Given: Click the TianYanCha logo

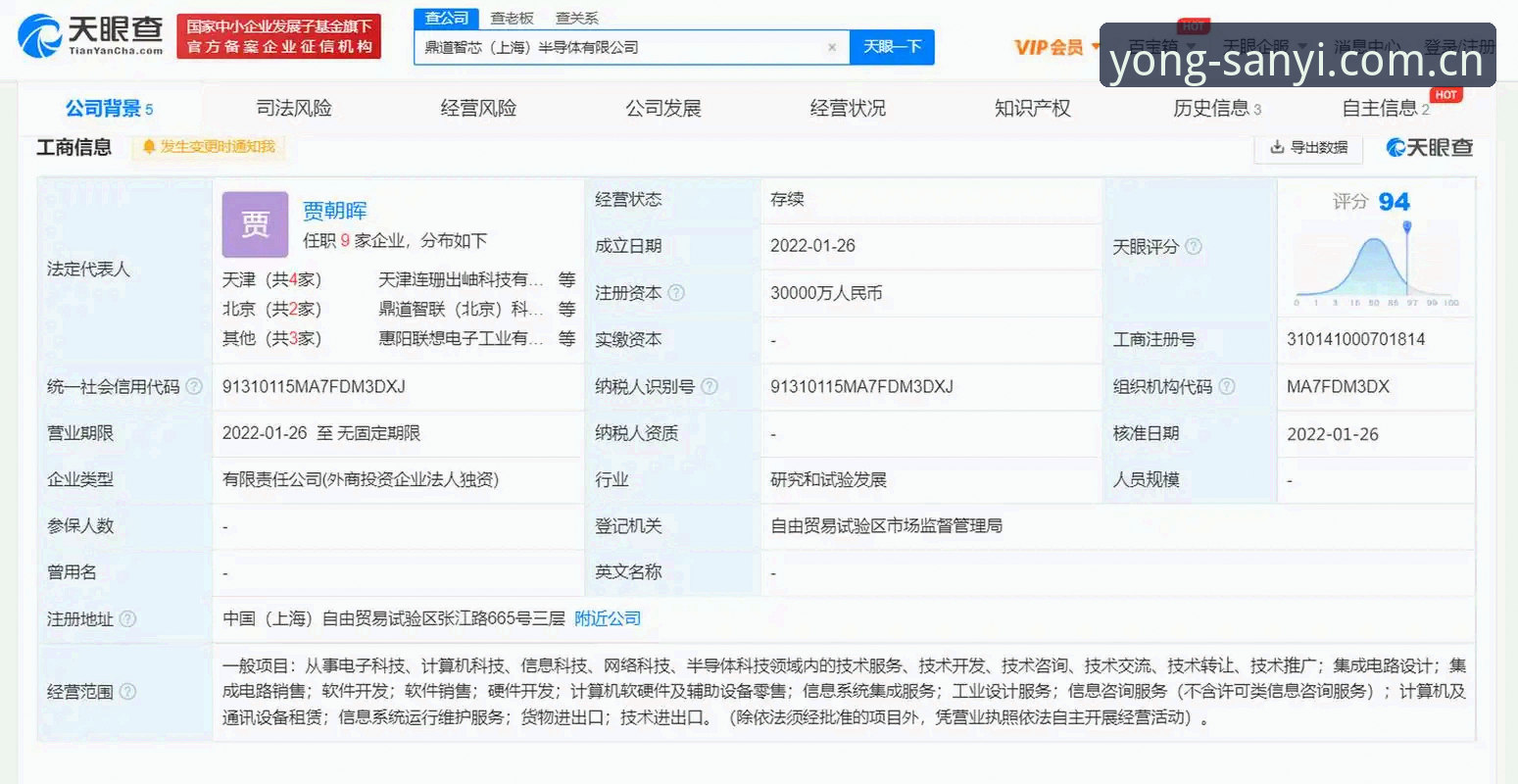Looking at the screenshot, I should [90, 36].
